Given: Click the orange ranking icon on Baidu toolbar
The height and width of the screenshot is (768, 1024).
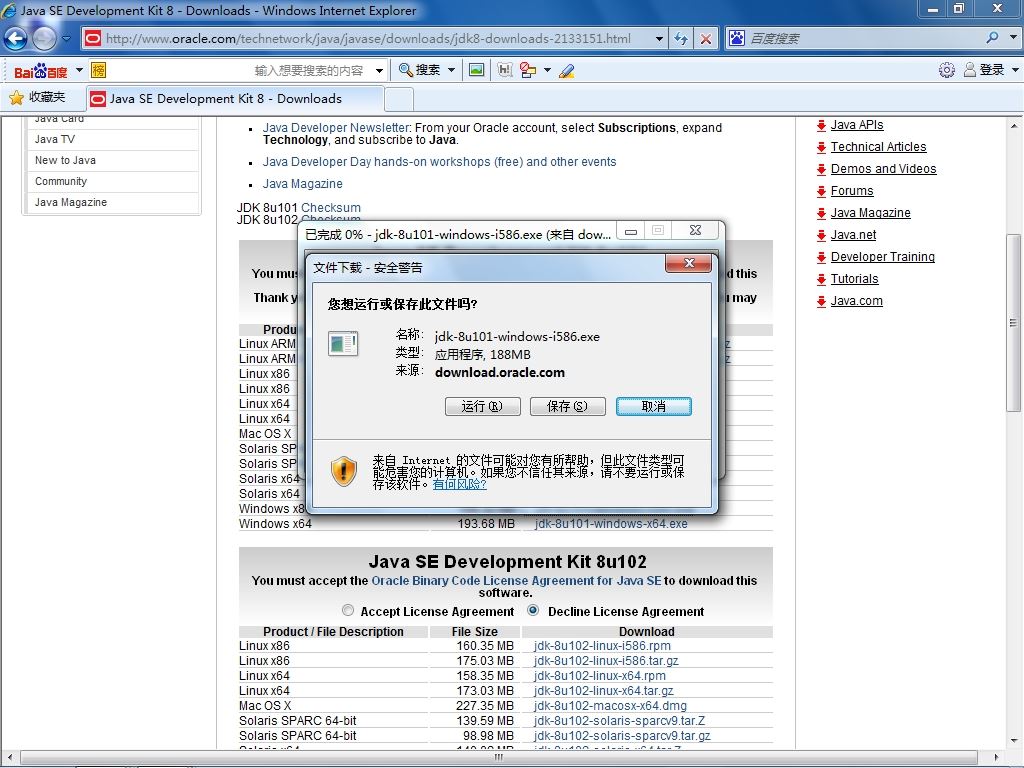Looking at the screenshot, I should (99, 70).
